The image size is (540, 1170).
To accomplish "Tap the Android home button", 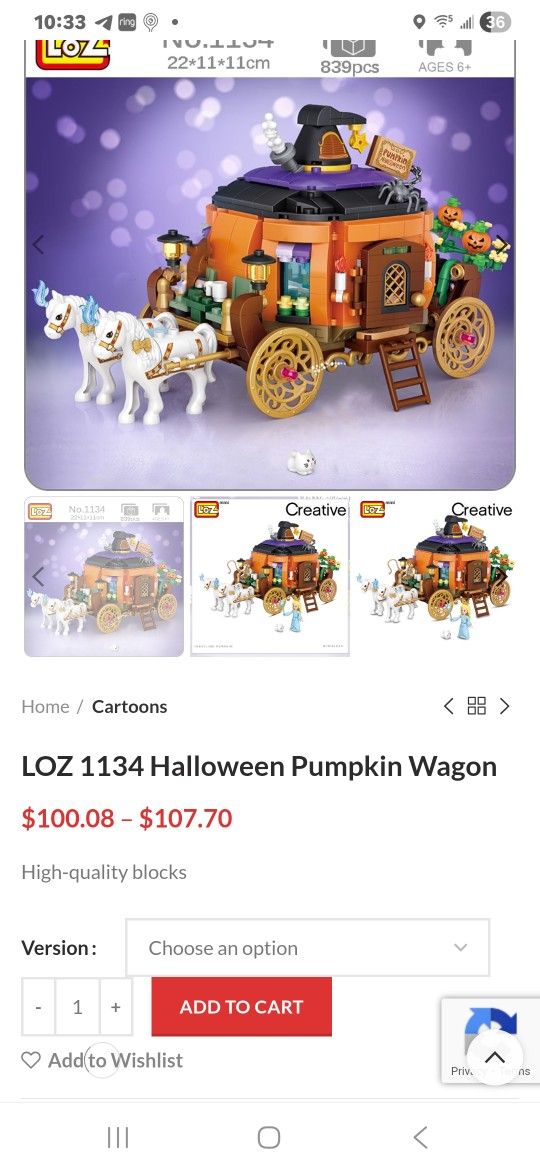I will [x=269, y=1137].
